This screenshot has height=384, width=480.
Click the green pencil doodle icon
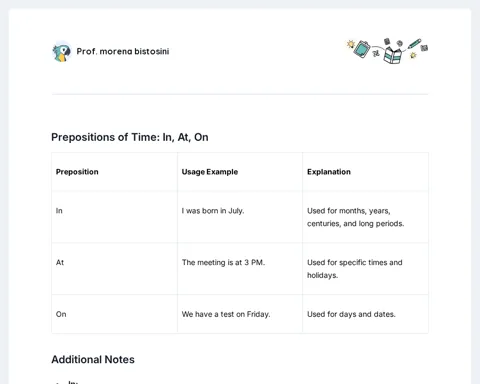pos(414,44)
